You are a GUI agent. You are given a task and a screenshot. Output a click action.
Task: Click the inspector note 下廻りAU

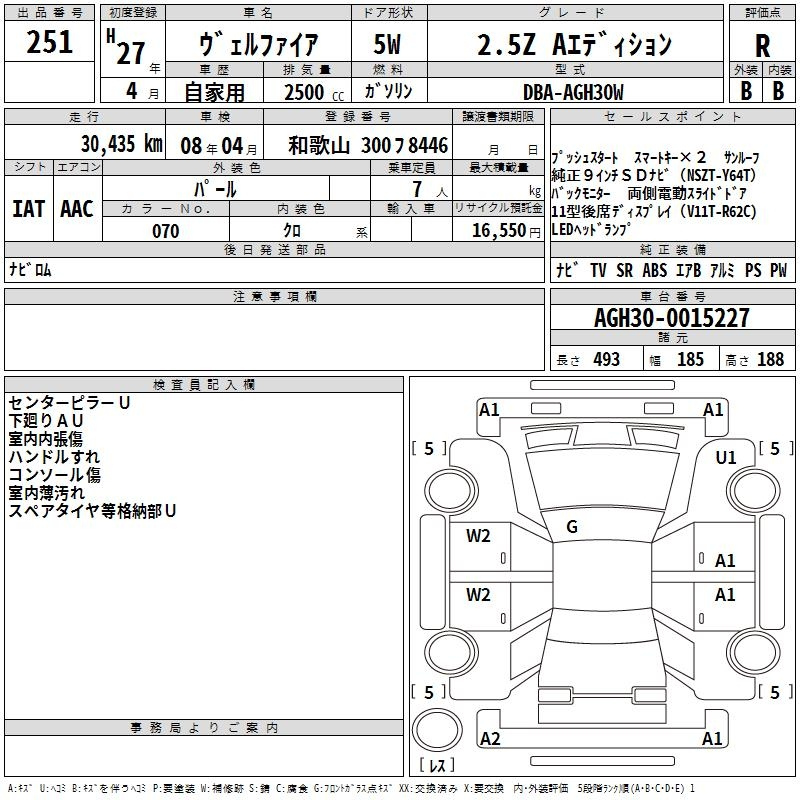46,421
